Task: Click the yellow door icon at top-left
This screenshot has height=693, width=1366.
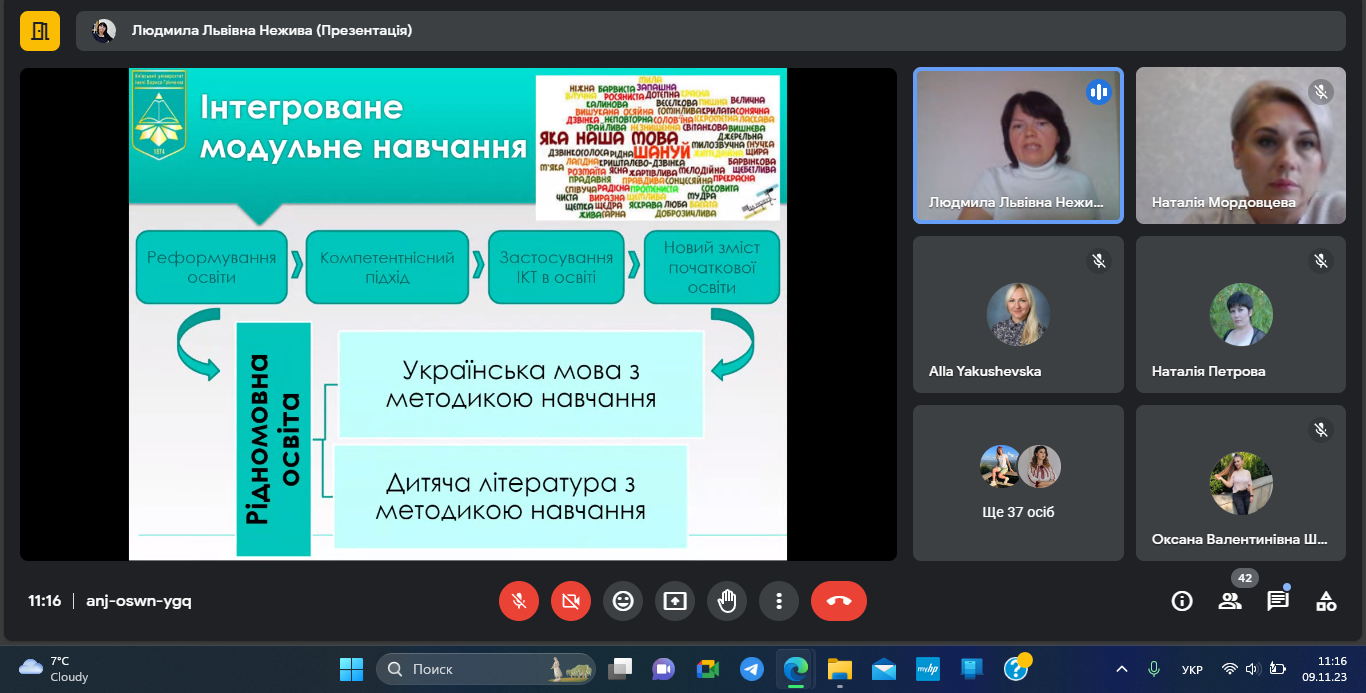Action: [40, 31]
